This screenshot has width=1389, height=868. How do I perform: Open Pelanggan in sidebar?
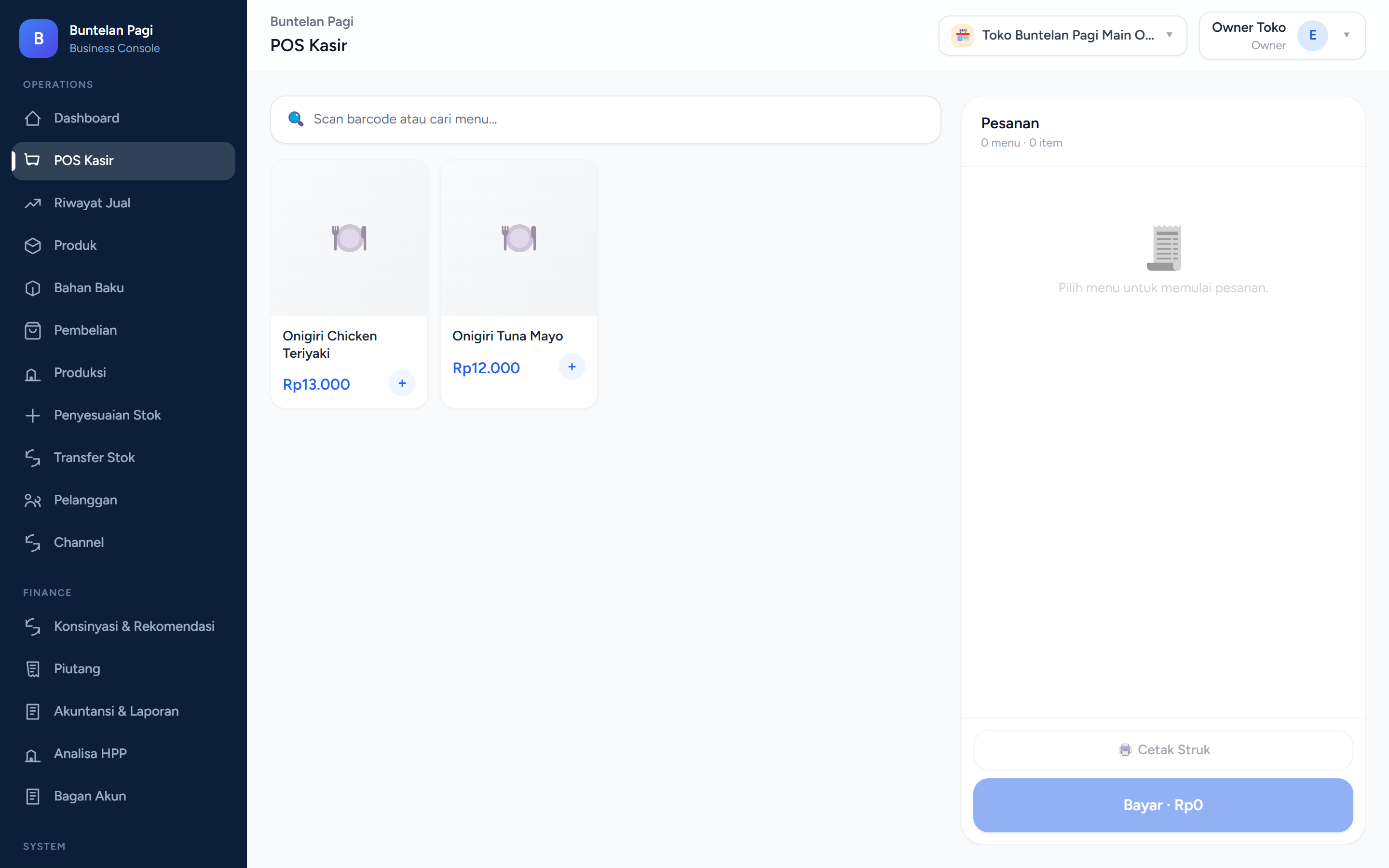click(123, 501)
